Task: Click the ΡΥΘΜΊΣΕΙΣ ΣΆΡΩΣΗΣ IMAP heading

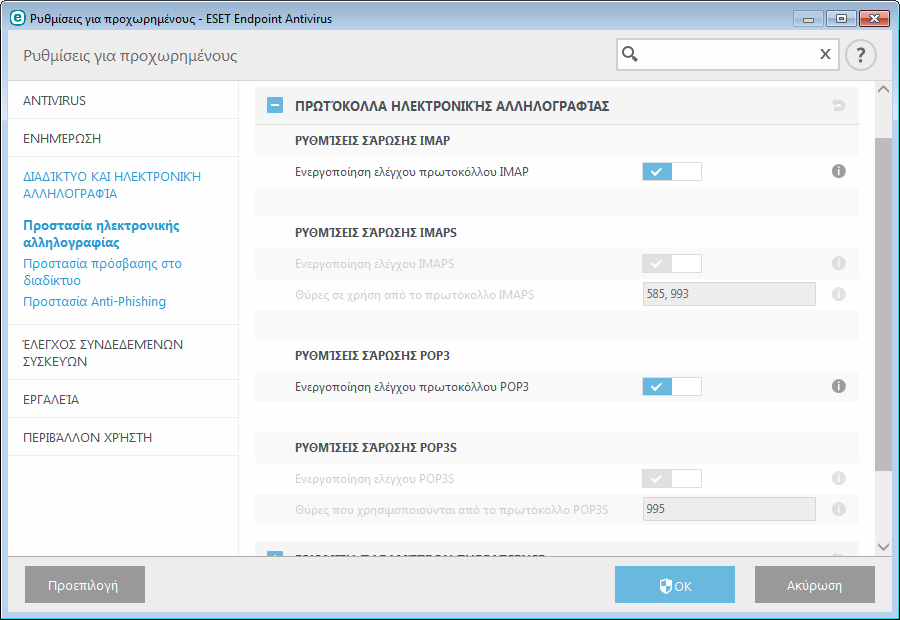Action: point(373,140)
